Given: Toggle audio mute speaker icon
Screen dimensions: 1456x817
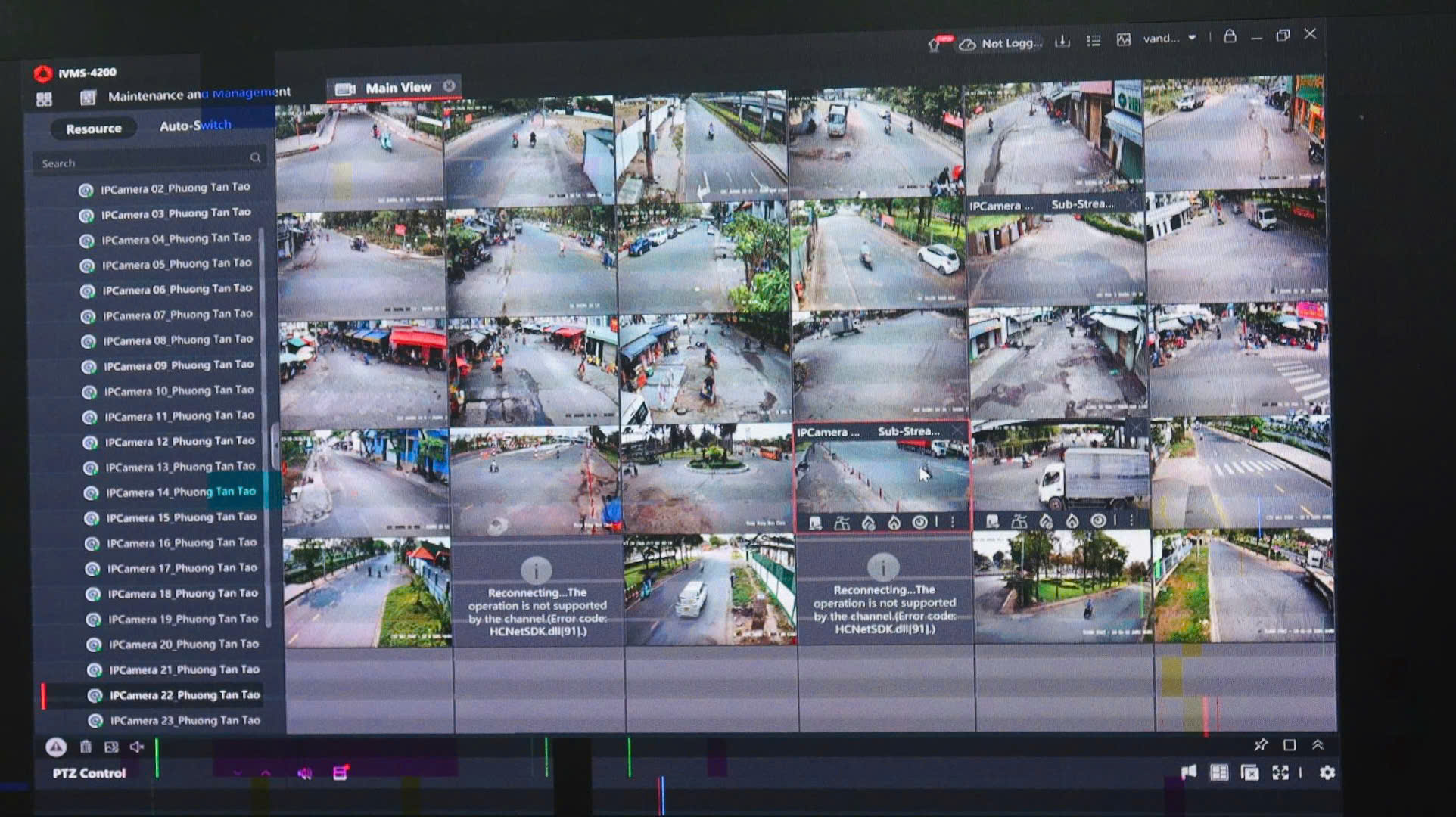Looking at the screenshot, I should click(136, 747).
